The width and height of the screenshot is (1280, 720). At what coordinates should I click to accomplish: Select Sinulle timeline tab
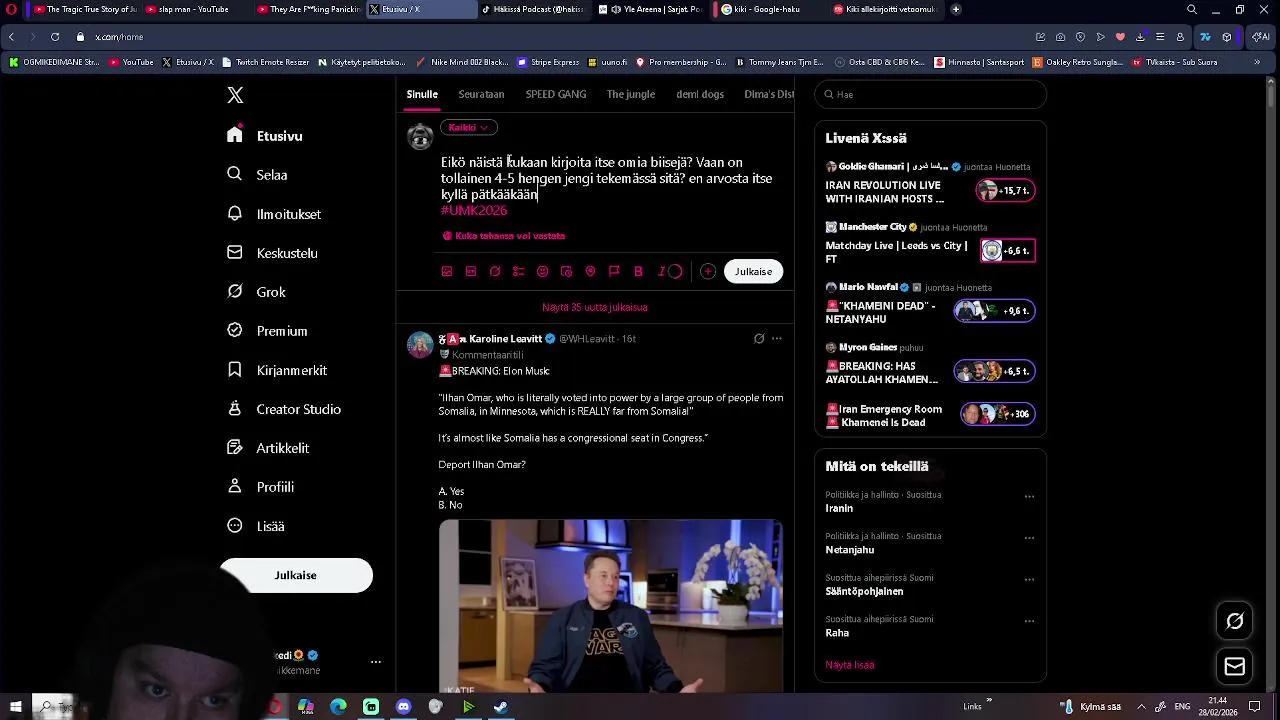point(422,94)
